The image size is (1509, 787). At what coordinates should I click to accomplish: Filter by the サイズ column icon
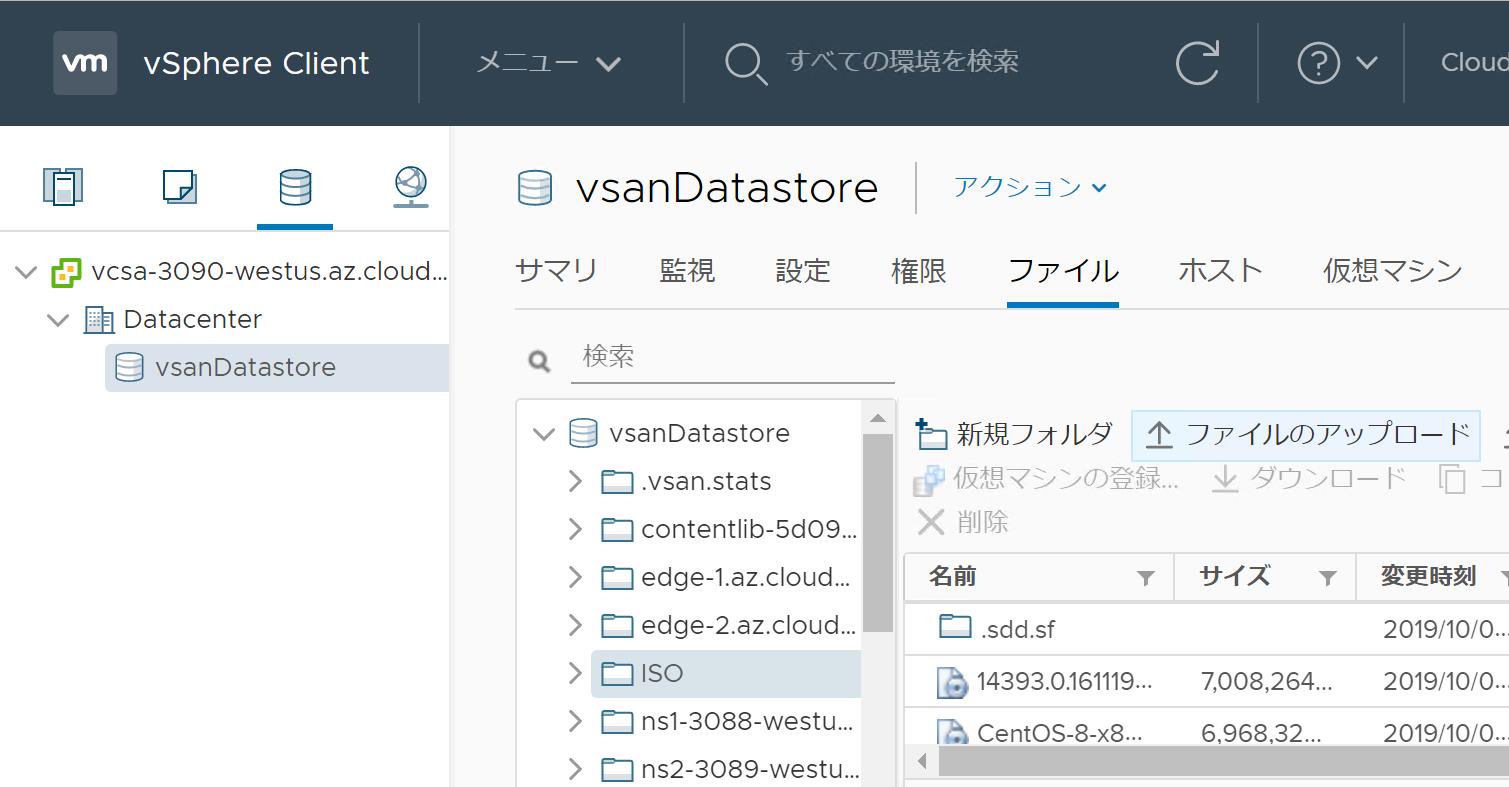1327,578
